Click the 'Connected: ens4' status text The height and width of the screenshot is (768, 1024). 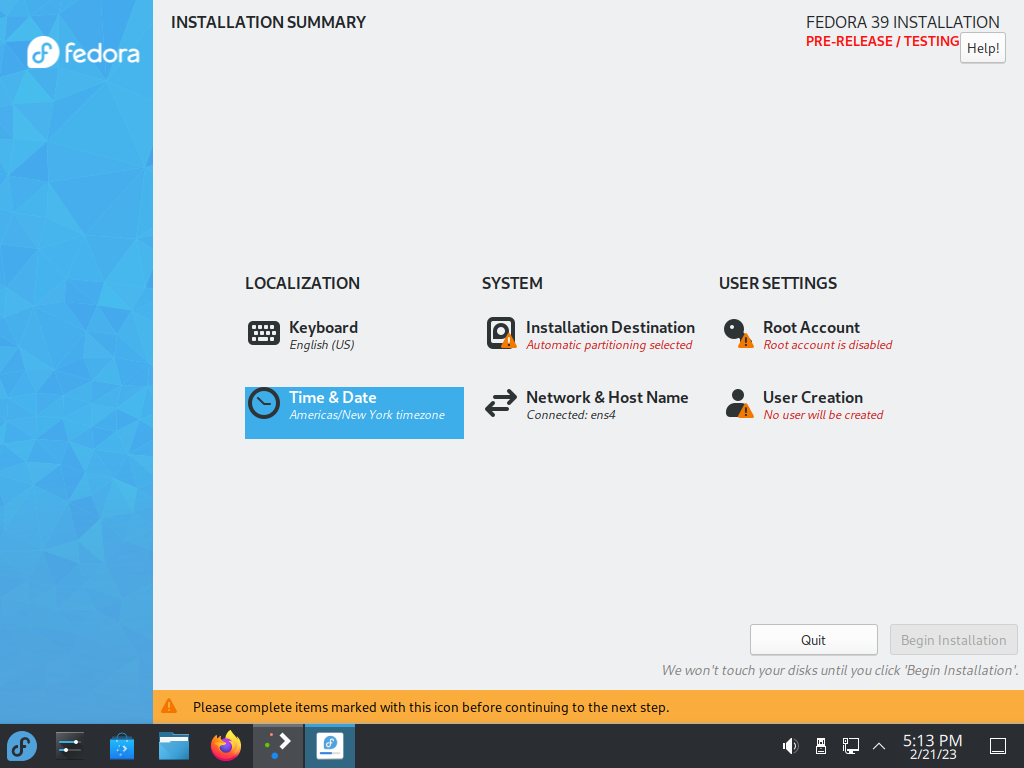(x=571, y=415)
